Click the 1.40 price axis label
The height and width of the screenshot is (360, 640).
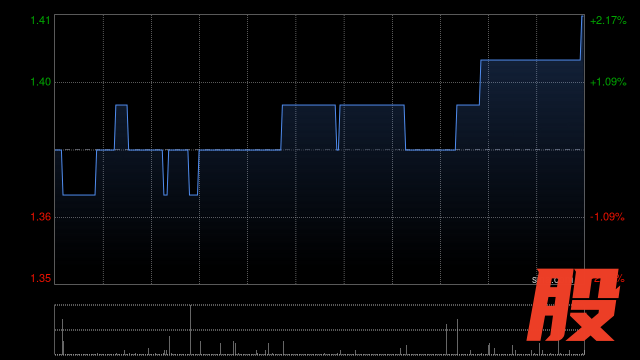pos(41,82)
